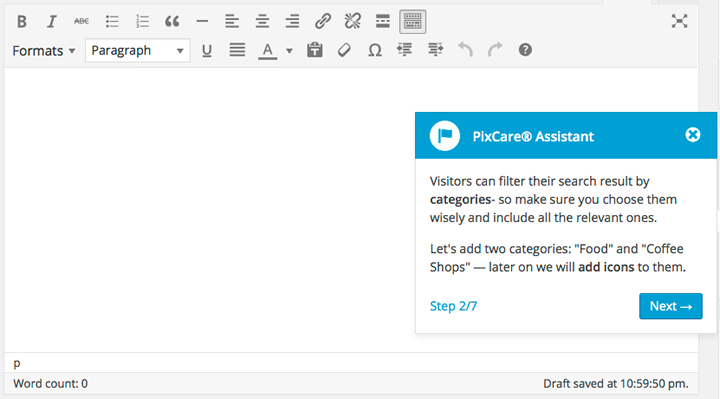The width and height of the screenshot is (720, 399).
Task: Open the Paragraph style dropdown
Action: pos(137,51)
